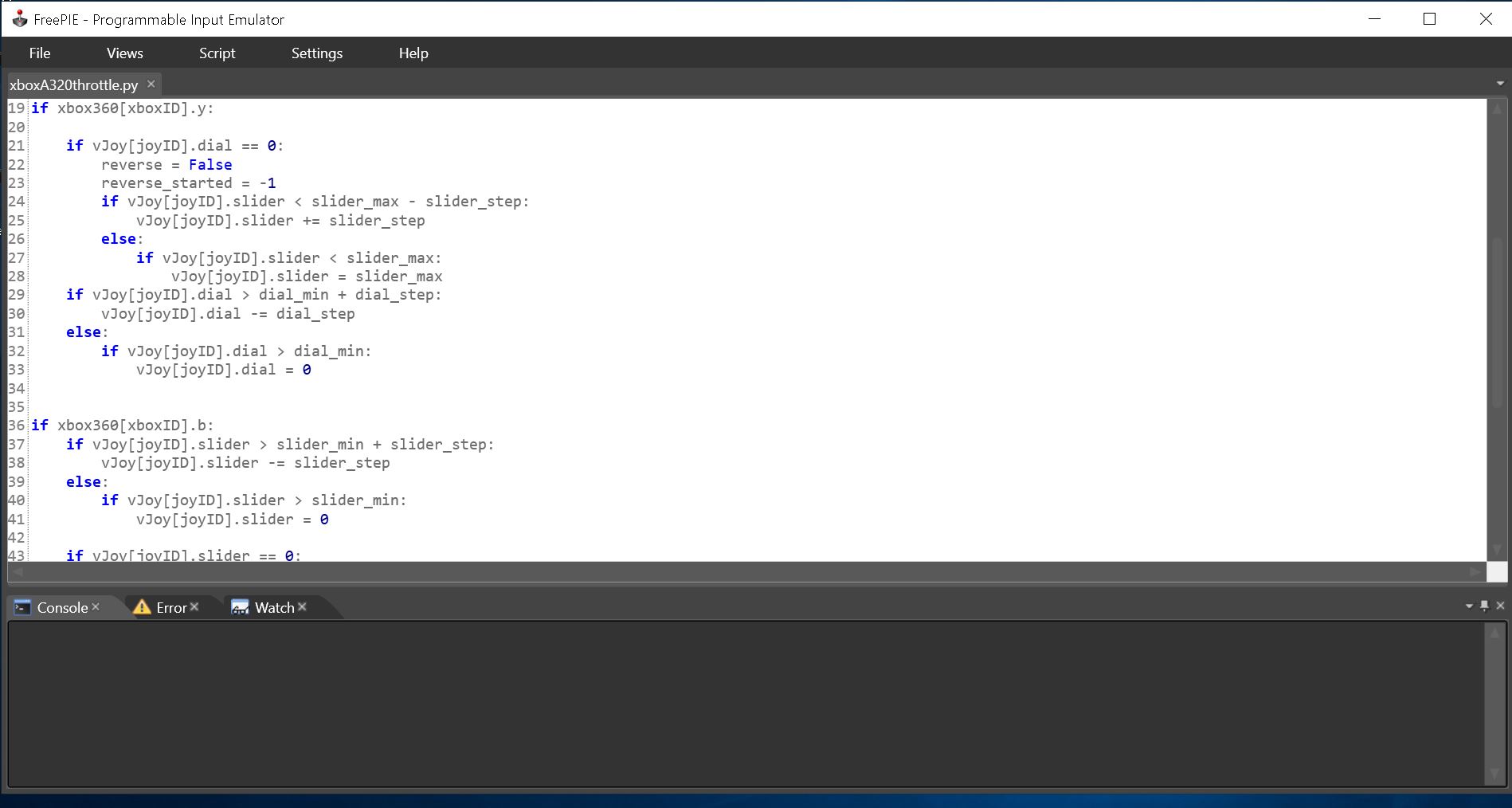Click inside the empty console output area
Viewport: 1512px width, 808px height.
[x=746, y=704]
